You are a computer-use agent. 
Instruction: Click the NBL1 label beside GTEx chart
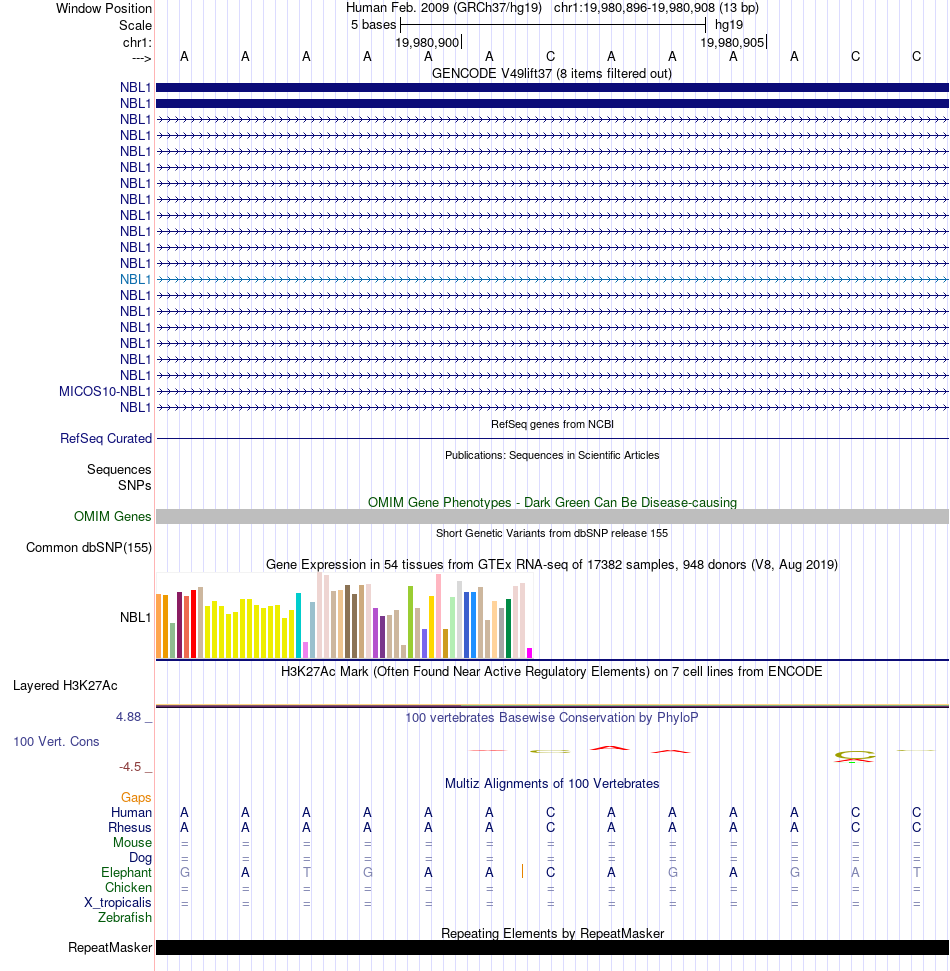pos(136,617)
